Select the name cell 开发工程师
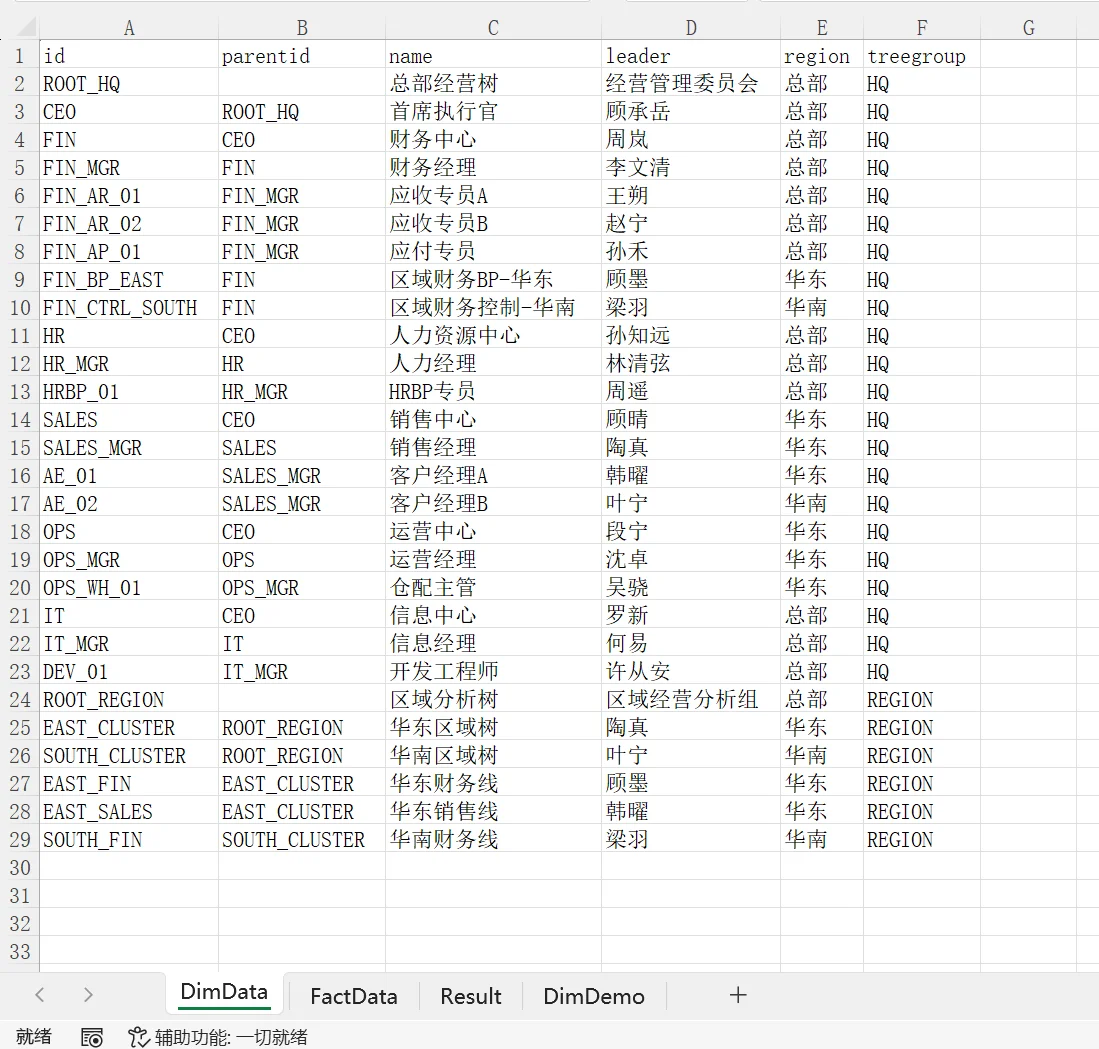The image size is (1099, 1049). [493, 671]
